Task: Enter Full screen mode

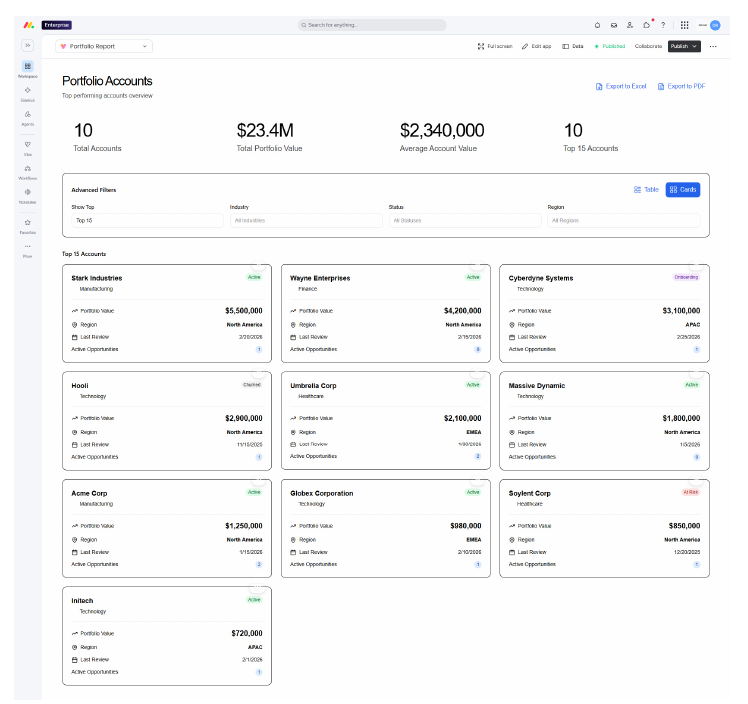Action: [x=495, y=46]
